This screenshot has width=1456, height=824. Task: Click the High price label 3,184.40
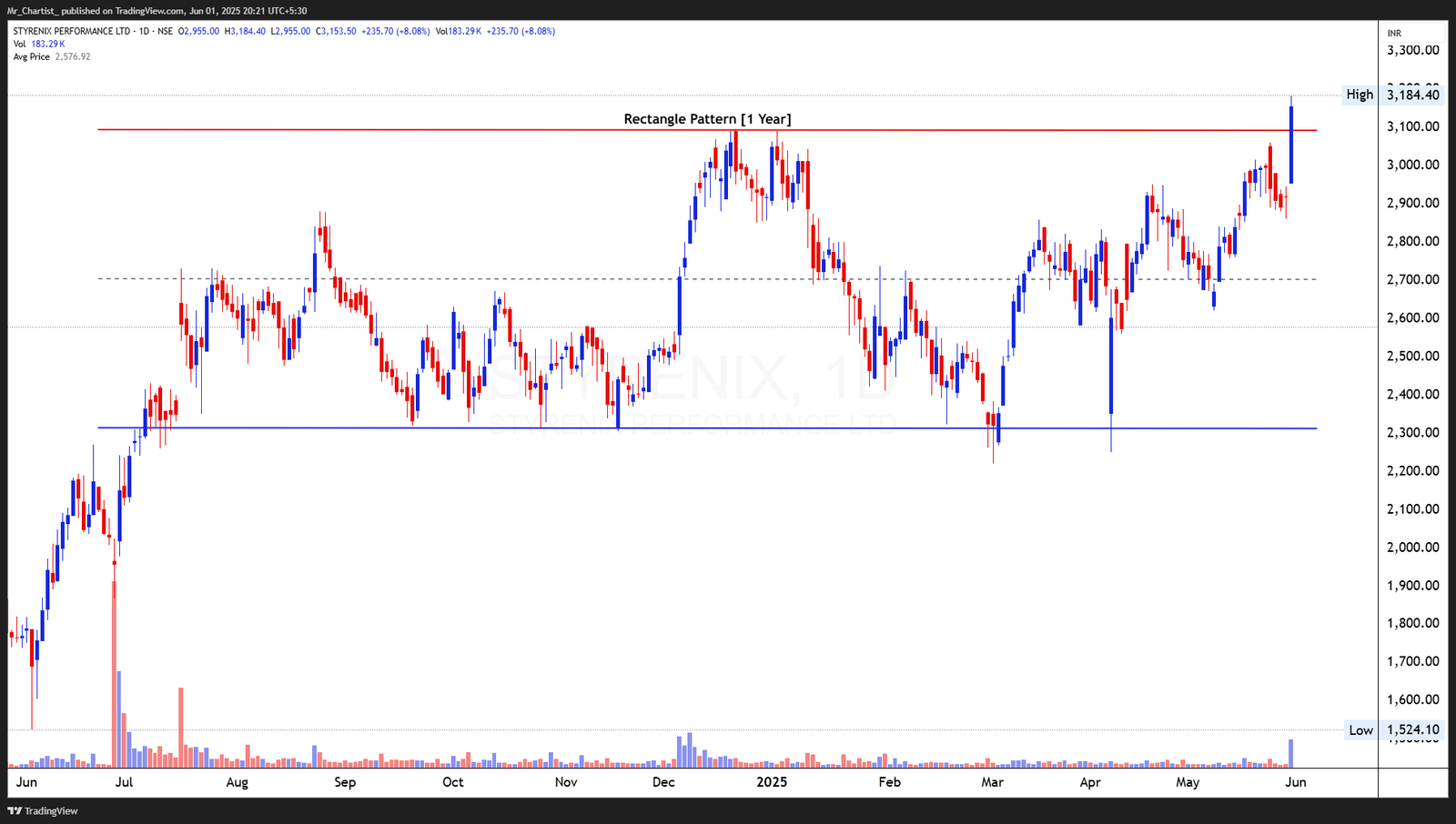pos(1411,94)
